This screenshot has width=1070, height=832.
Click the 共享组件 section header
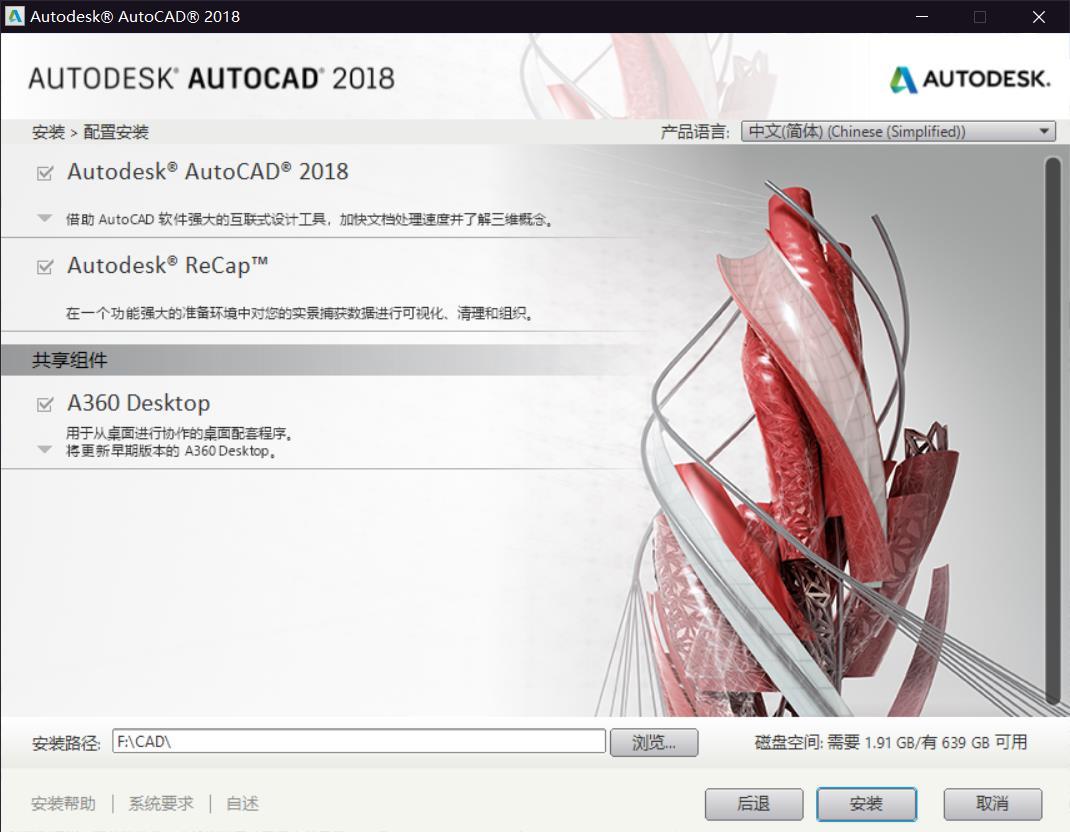70,360
